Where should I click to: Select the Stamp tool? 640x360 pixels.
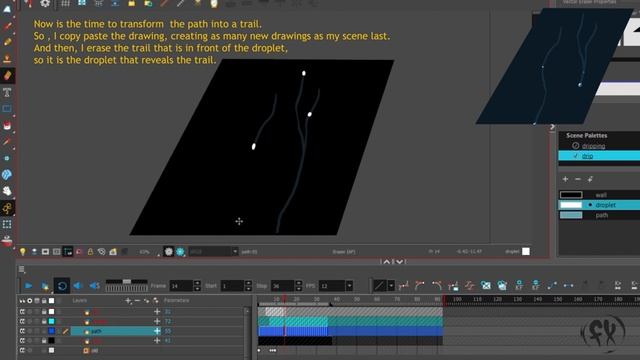click(x=7, y=59)
